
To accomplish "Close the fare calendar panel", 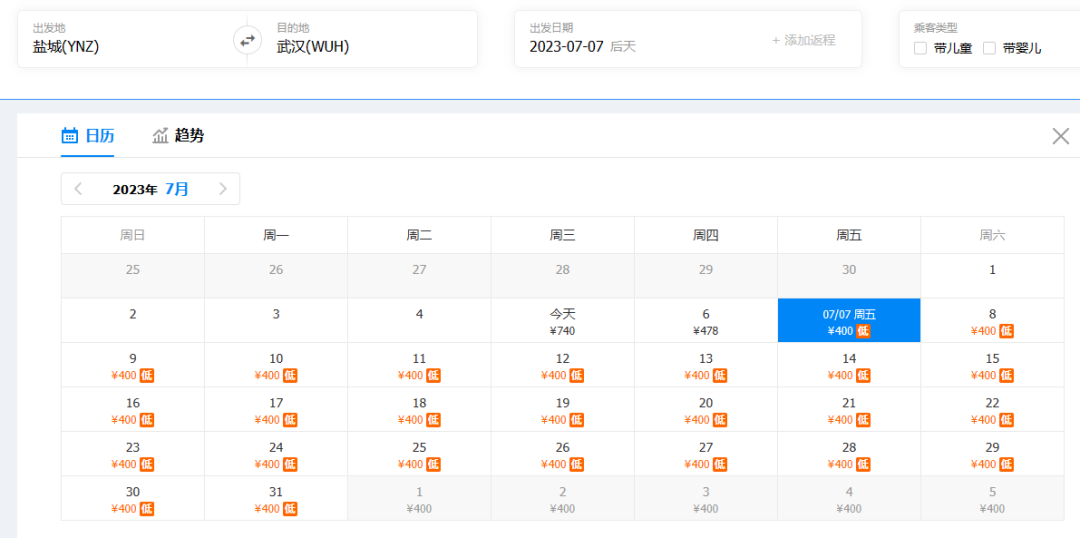I will pos(1061,136).
